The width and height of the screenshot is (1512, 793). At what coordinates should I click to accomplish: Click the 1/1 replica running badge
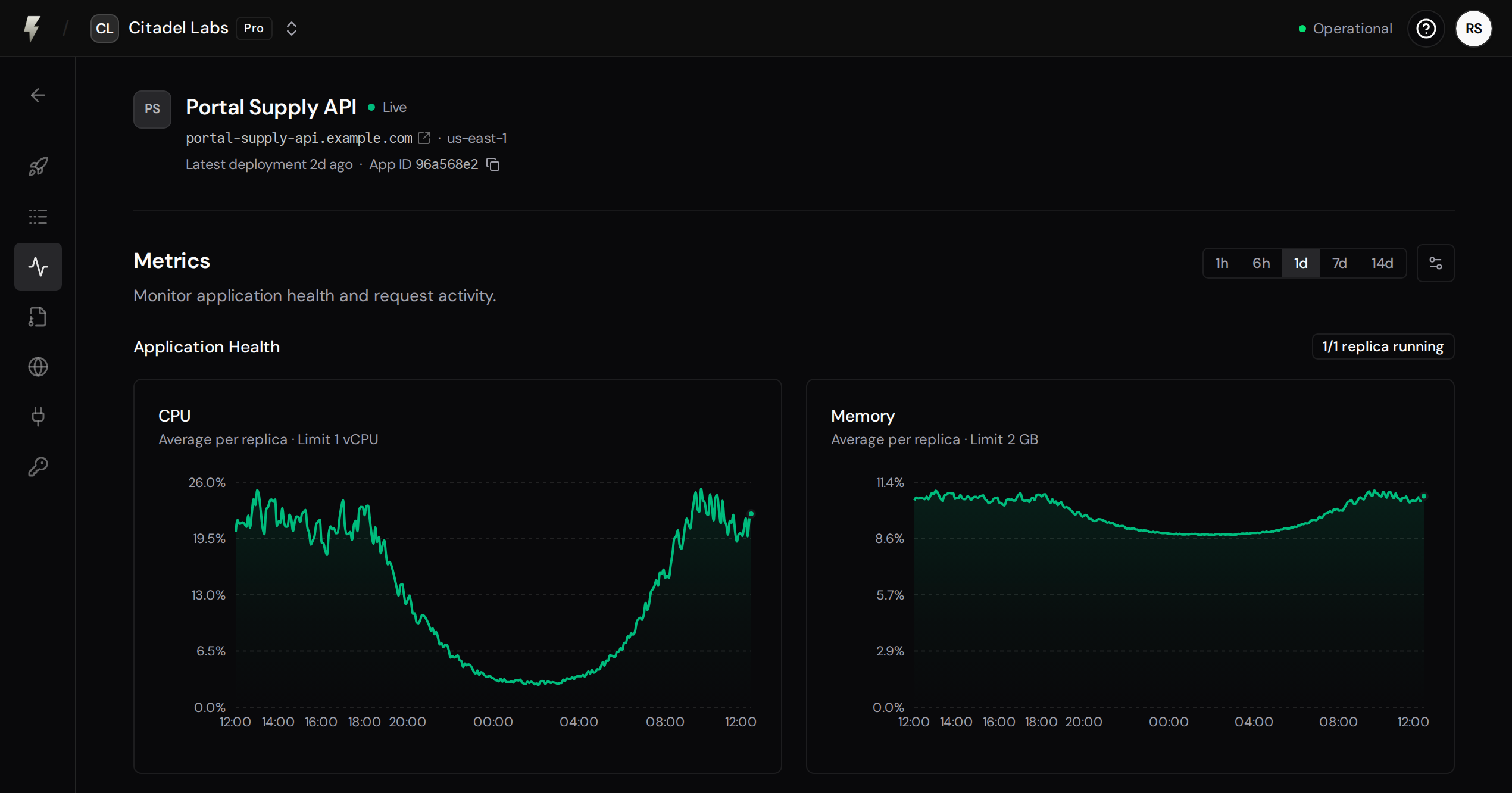[1383, 346]
